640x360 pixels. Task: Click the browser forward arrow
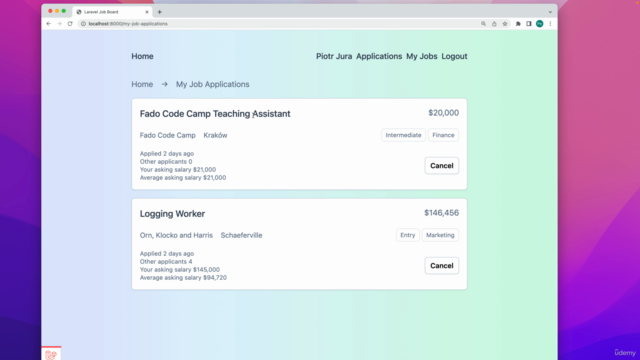[x=59, y=24]
